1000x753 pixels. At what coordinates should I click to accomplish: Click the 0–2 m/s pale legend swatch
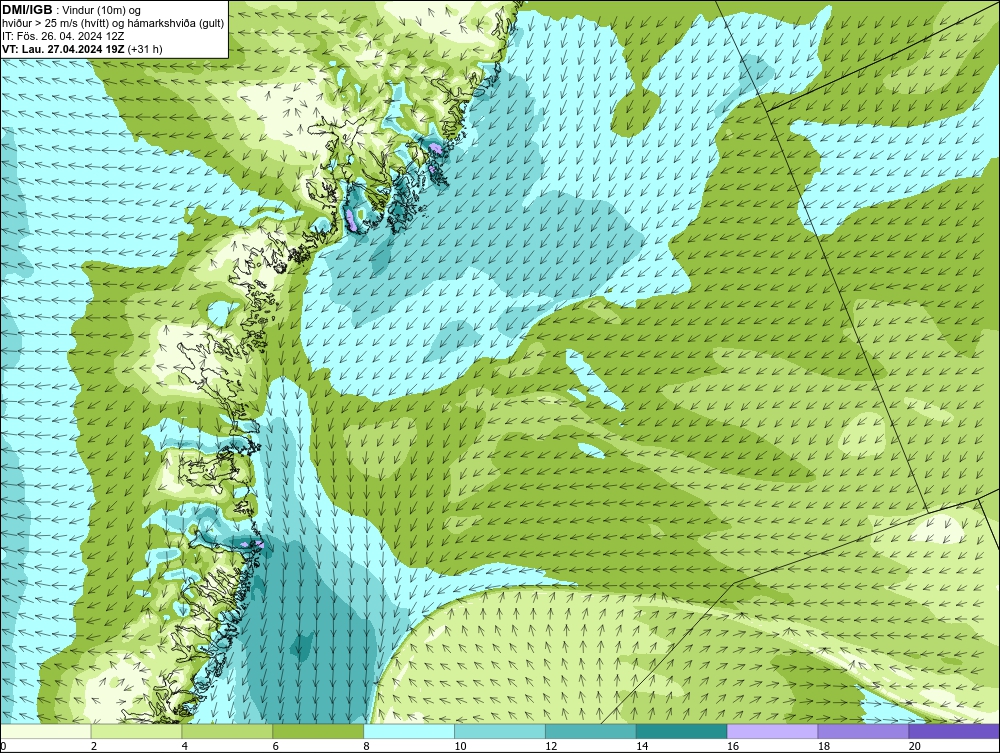(x=46, y=731)
